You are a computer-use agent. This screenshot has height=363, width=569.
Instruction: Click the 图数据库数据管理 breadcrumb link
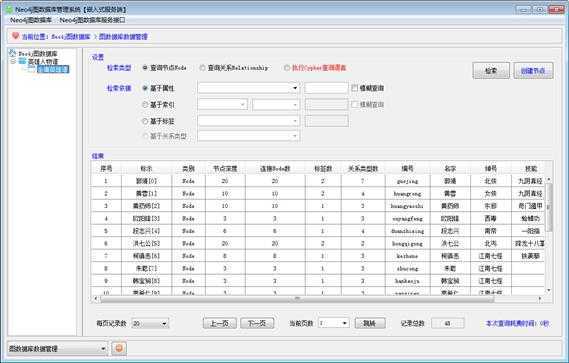click(123, 36)
